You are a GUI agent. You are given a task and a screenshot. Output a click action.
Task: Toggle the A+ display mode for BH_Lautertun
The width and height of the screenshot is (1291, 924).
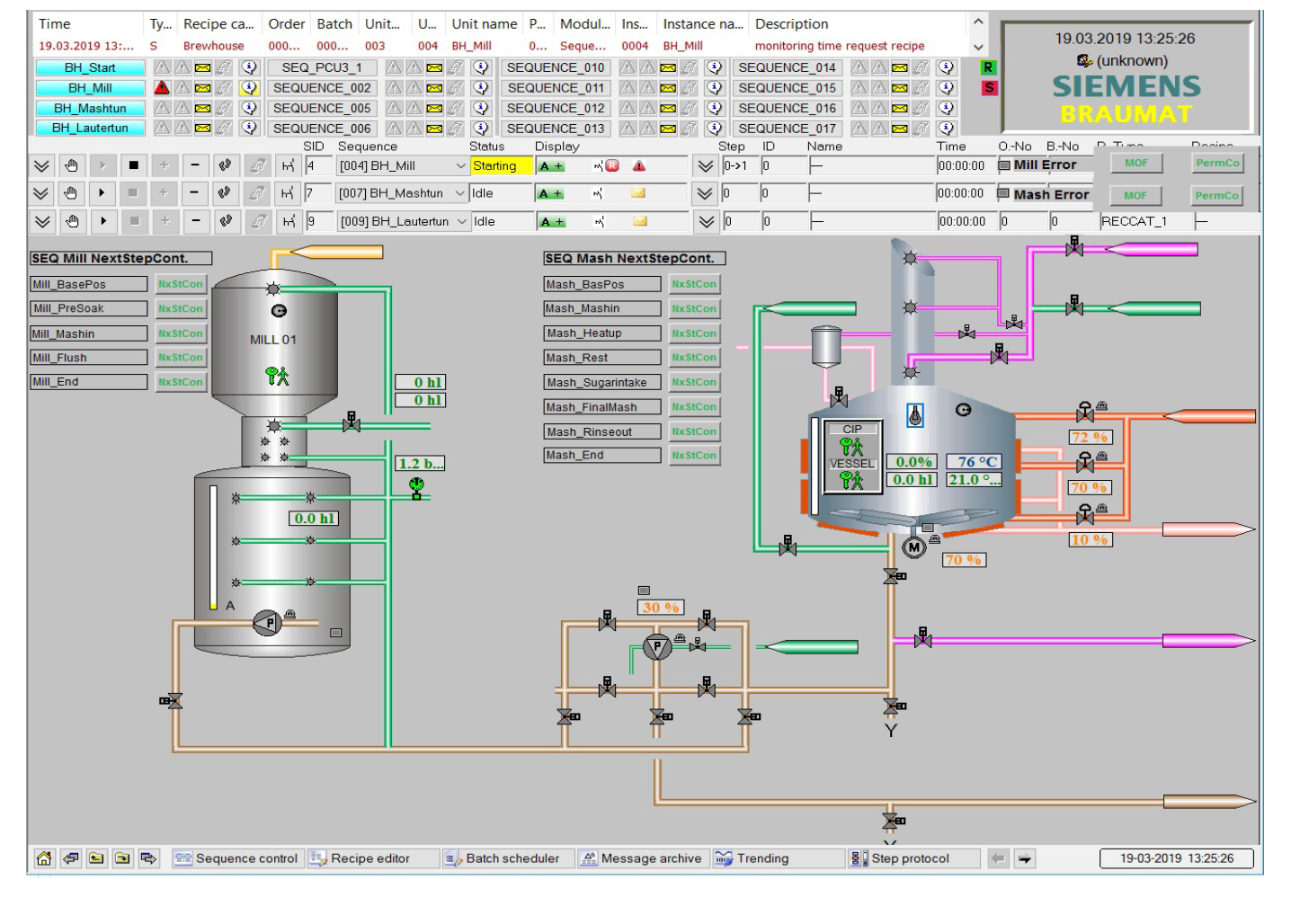pos(551,222)
